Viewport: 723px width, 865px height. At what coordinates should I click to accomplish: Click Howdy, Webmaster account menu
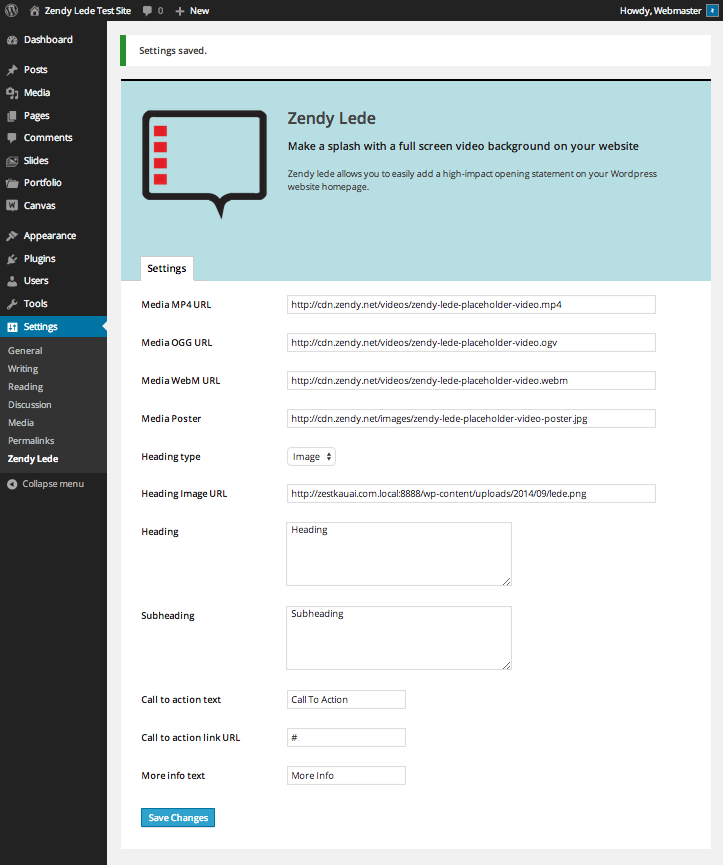661,11
